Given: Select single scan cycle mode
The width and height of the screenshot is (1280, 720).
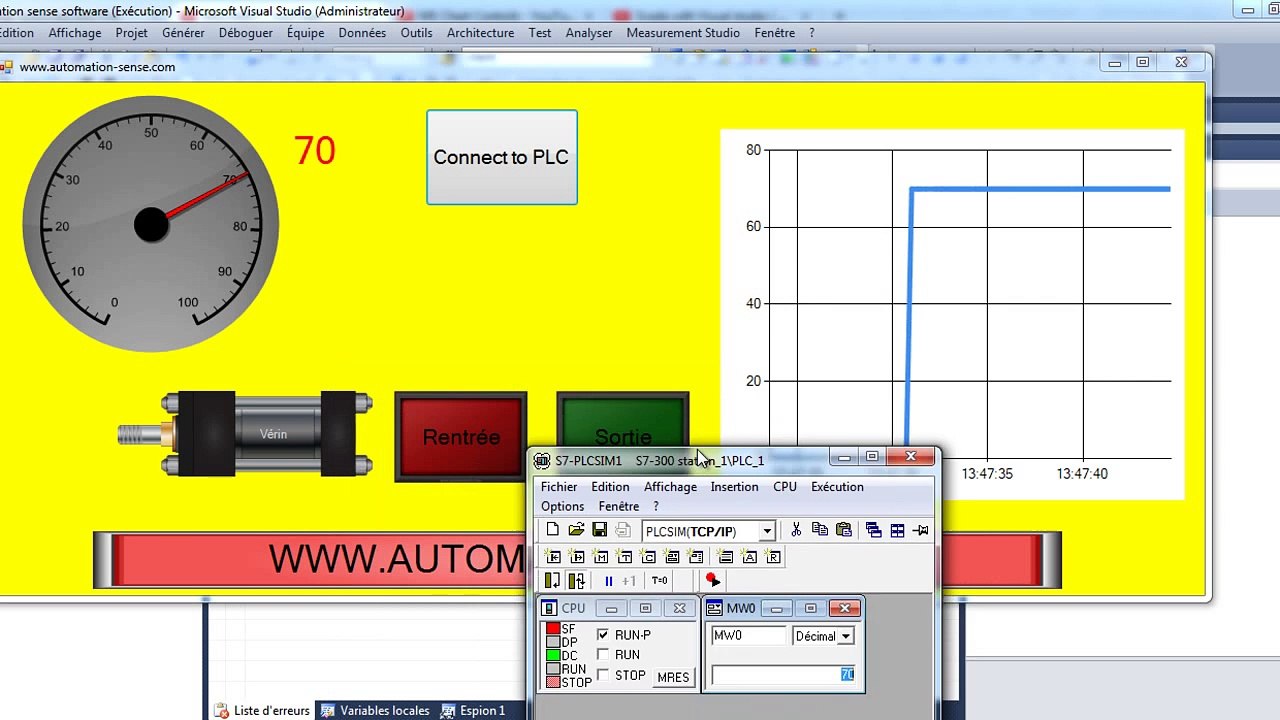Looking at the screenshot, I should click(x=553, y=580).
